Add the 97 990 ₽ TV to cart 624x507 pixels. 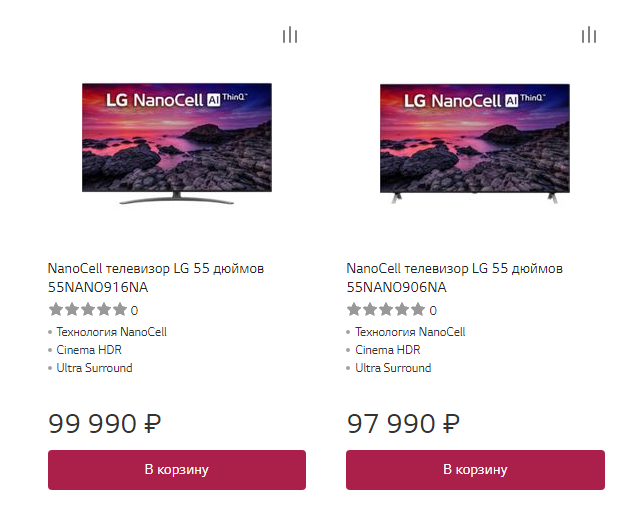click(475, 469)
